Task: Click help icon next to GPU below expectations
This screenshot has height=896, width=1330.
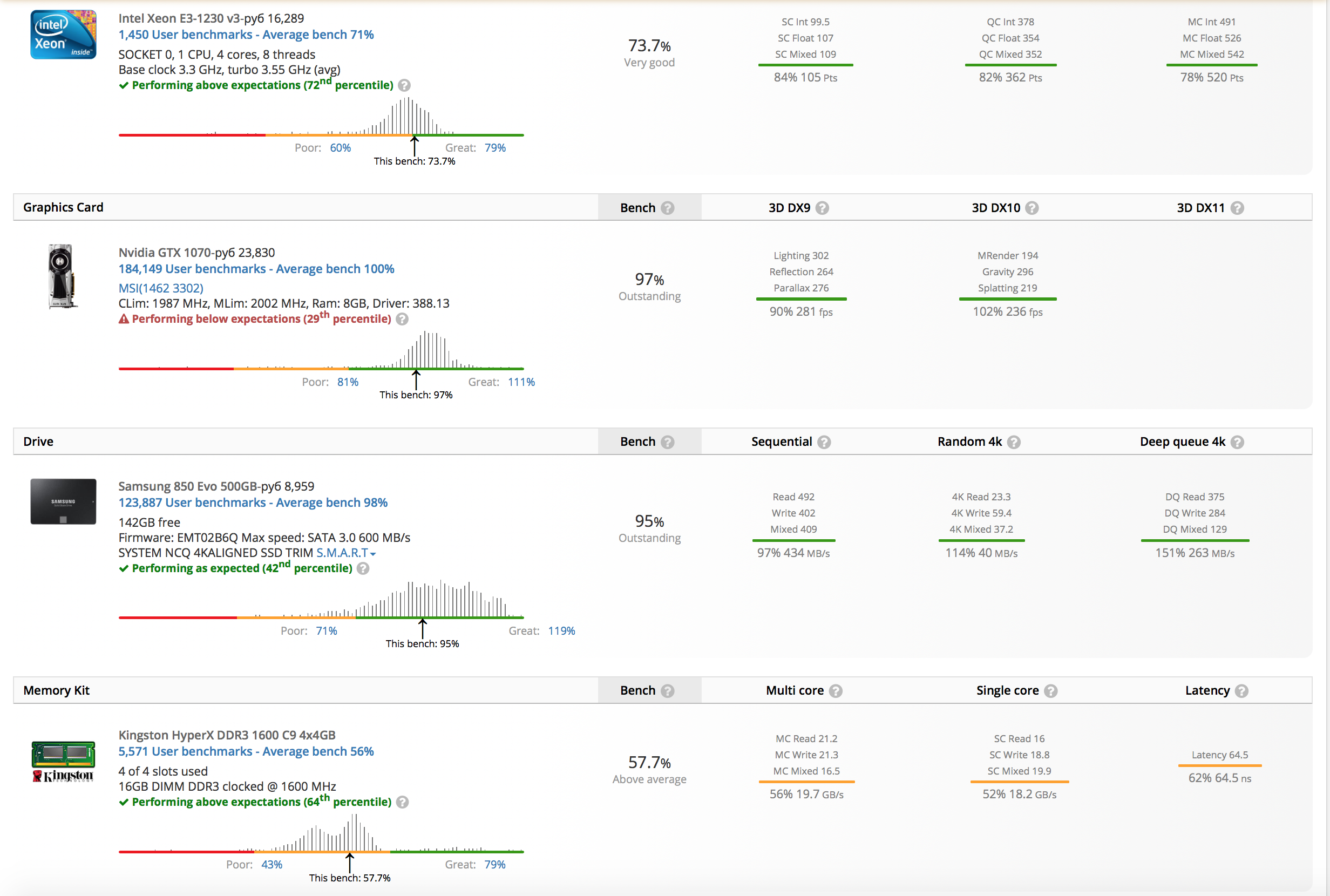Action: [x=402, y=320]
